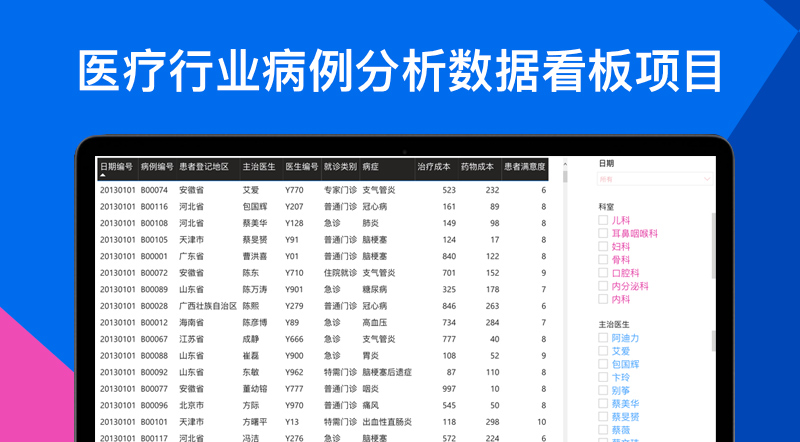The width and height of the screenshot is (800, 442).
Task: Toggle the 口腔科 checkbox
Action: (603, 272)
